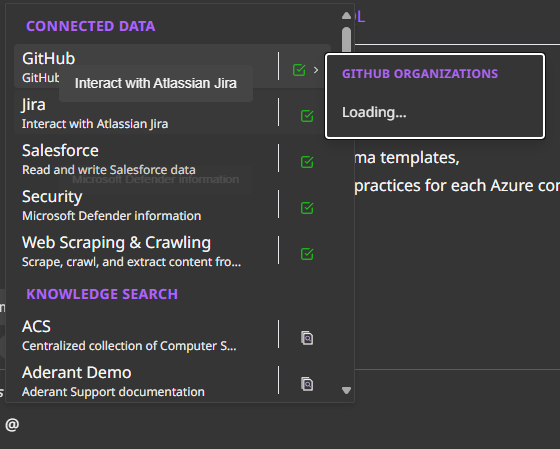Click the @ message input field
This screenshot has height=449, width=560.
[280, 425]
